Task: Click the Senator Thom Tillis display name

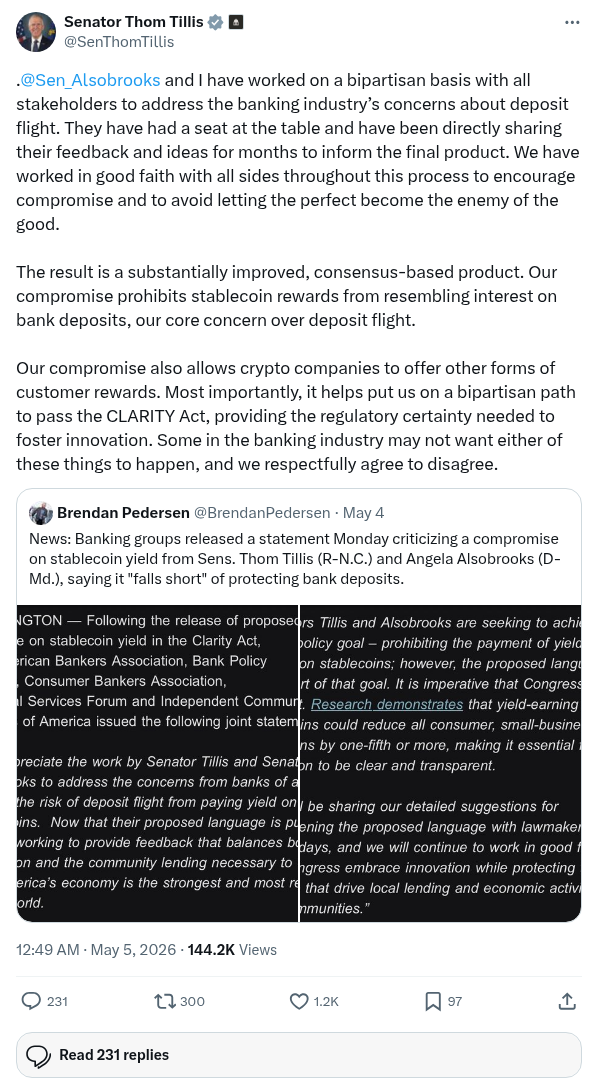Action: [x=134, y=21]
